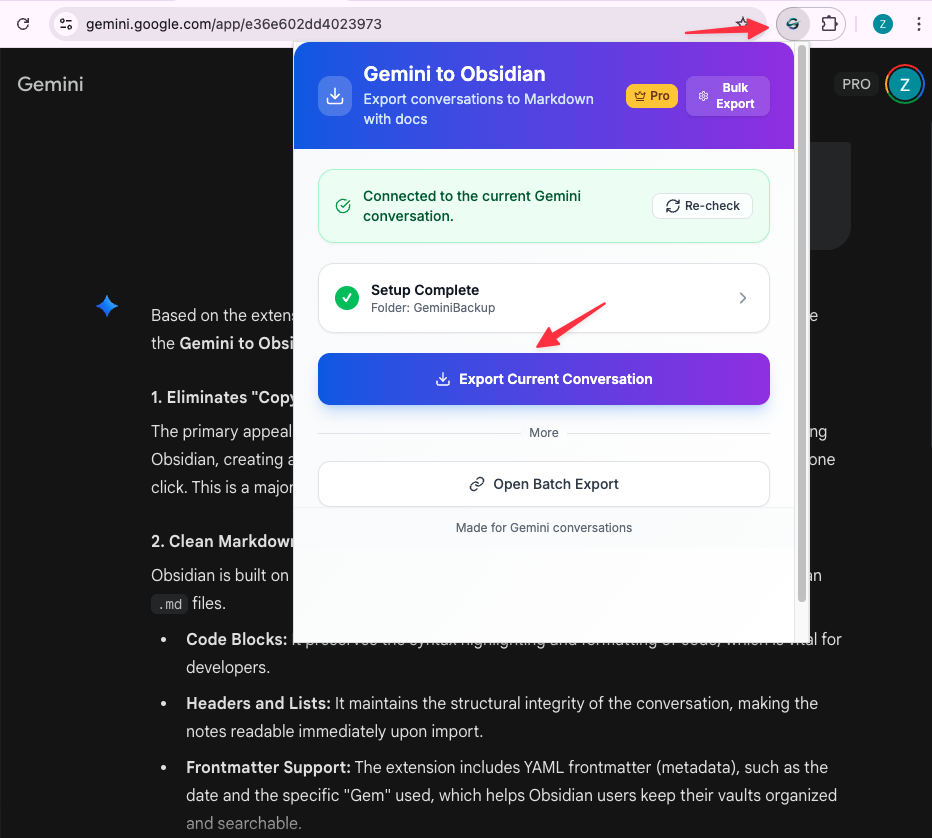
Task: Open Batch Export
Action: [x=543, y=483]
